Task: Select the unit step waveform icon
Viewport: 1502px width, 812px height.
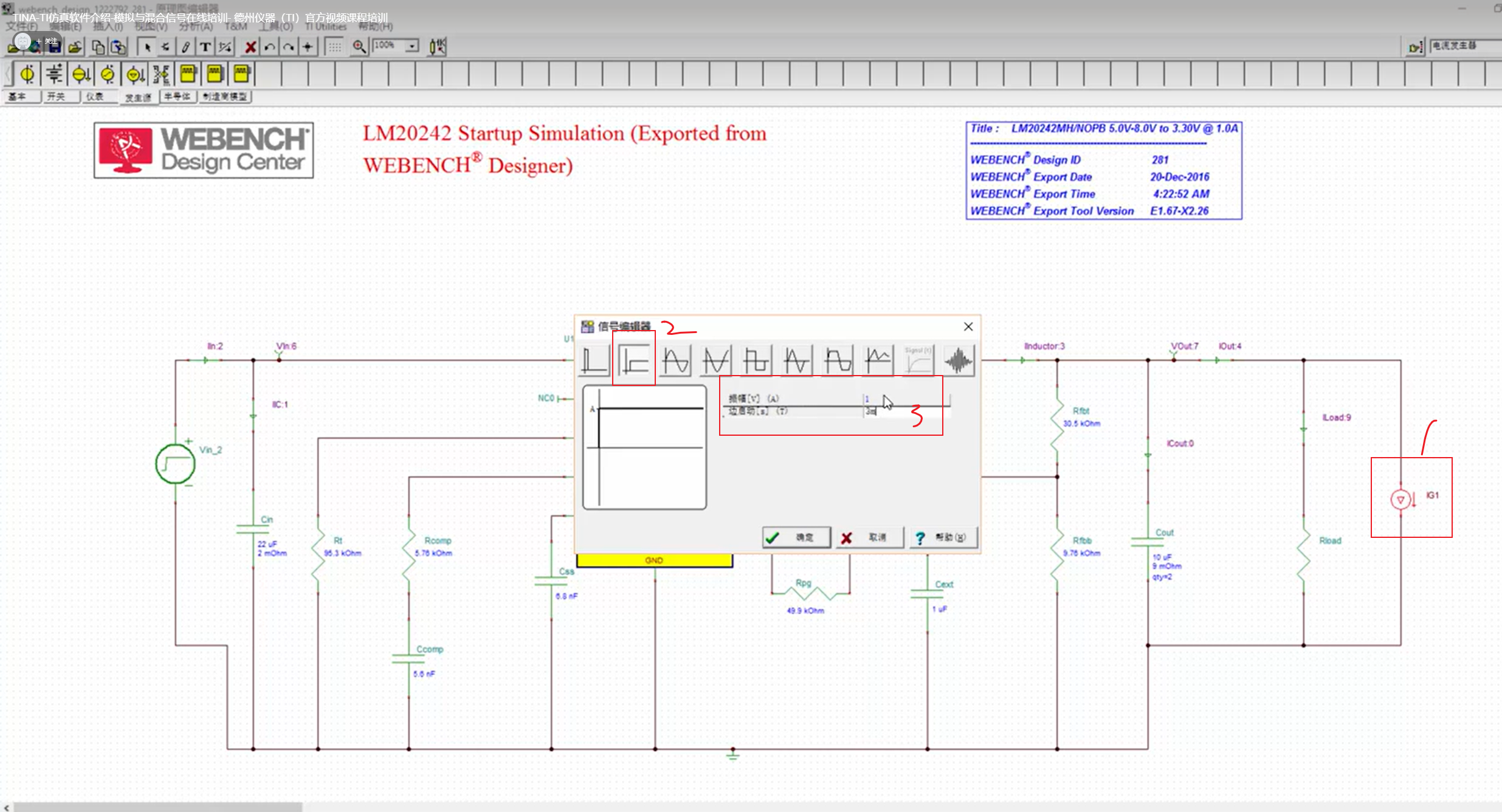Action: [x=634, y=361]
